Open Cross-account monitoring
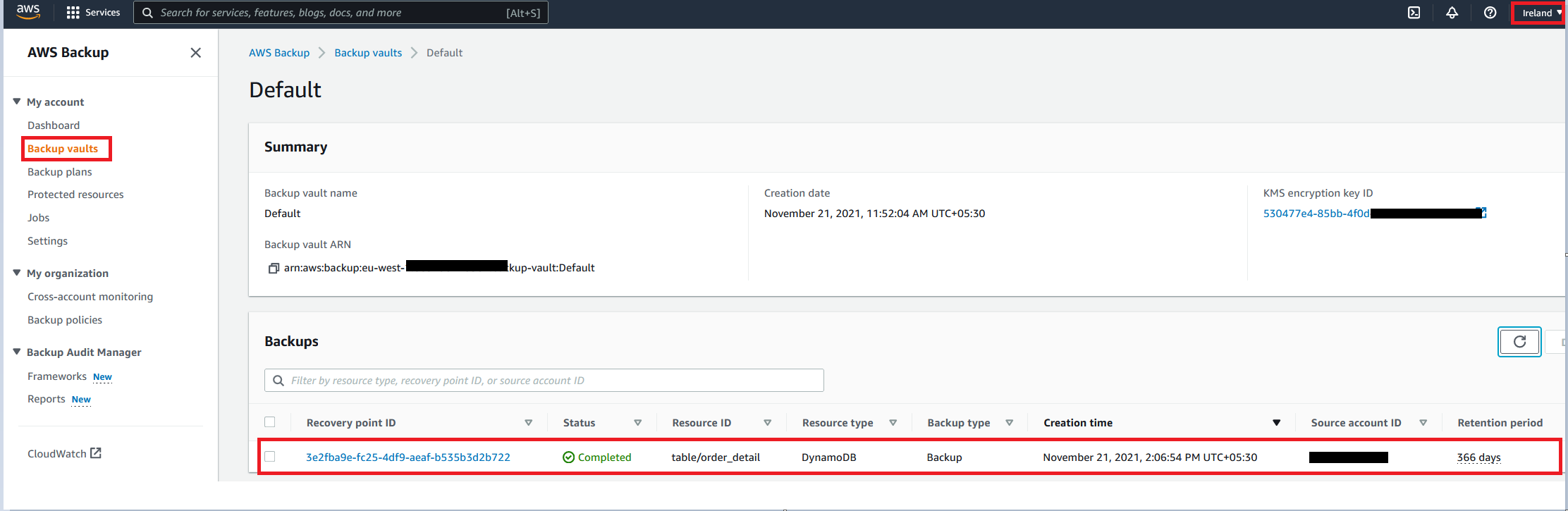This screenshot has height=511, width=1568. tap(90, 297)
